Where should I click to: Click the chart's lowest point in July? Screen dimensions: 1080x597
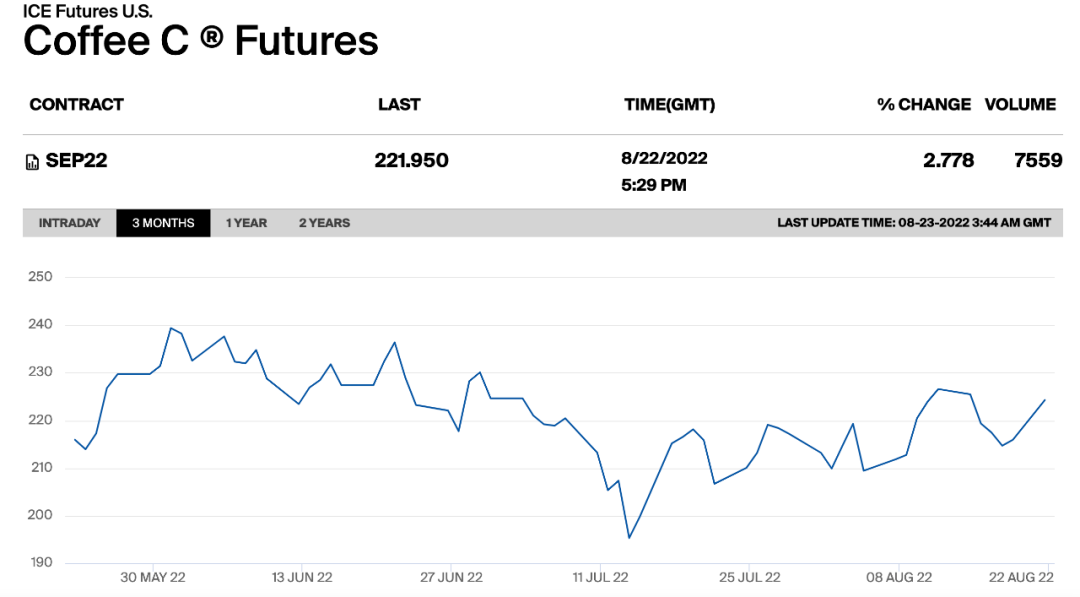629,538
